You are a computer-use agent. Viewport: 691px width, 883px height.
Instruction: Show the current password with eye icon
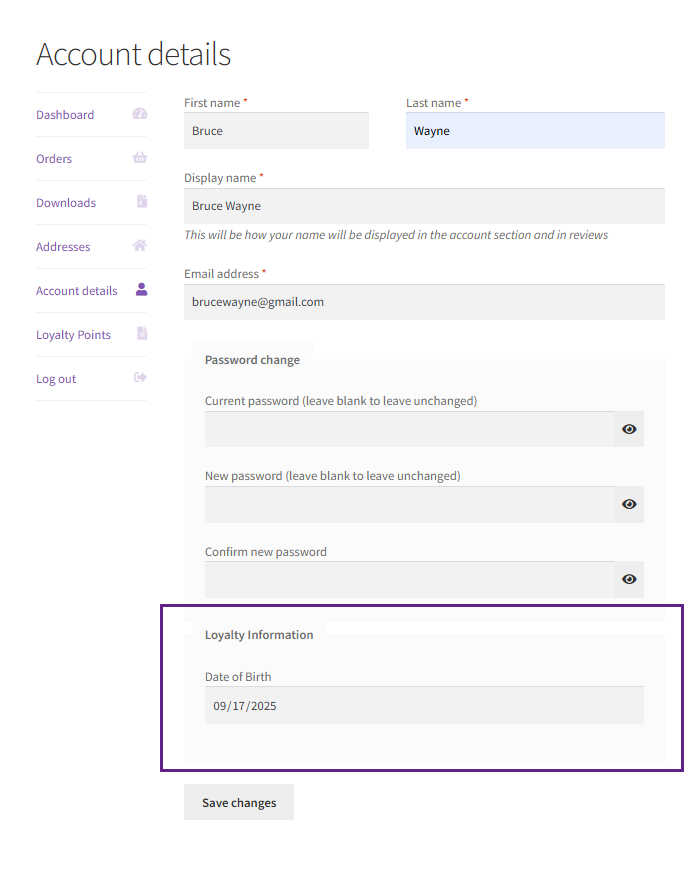coord(629,429)
